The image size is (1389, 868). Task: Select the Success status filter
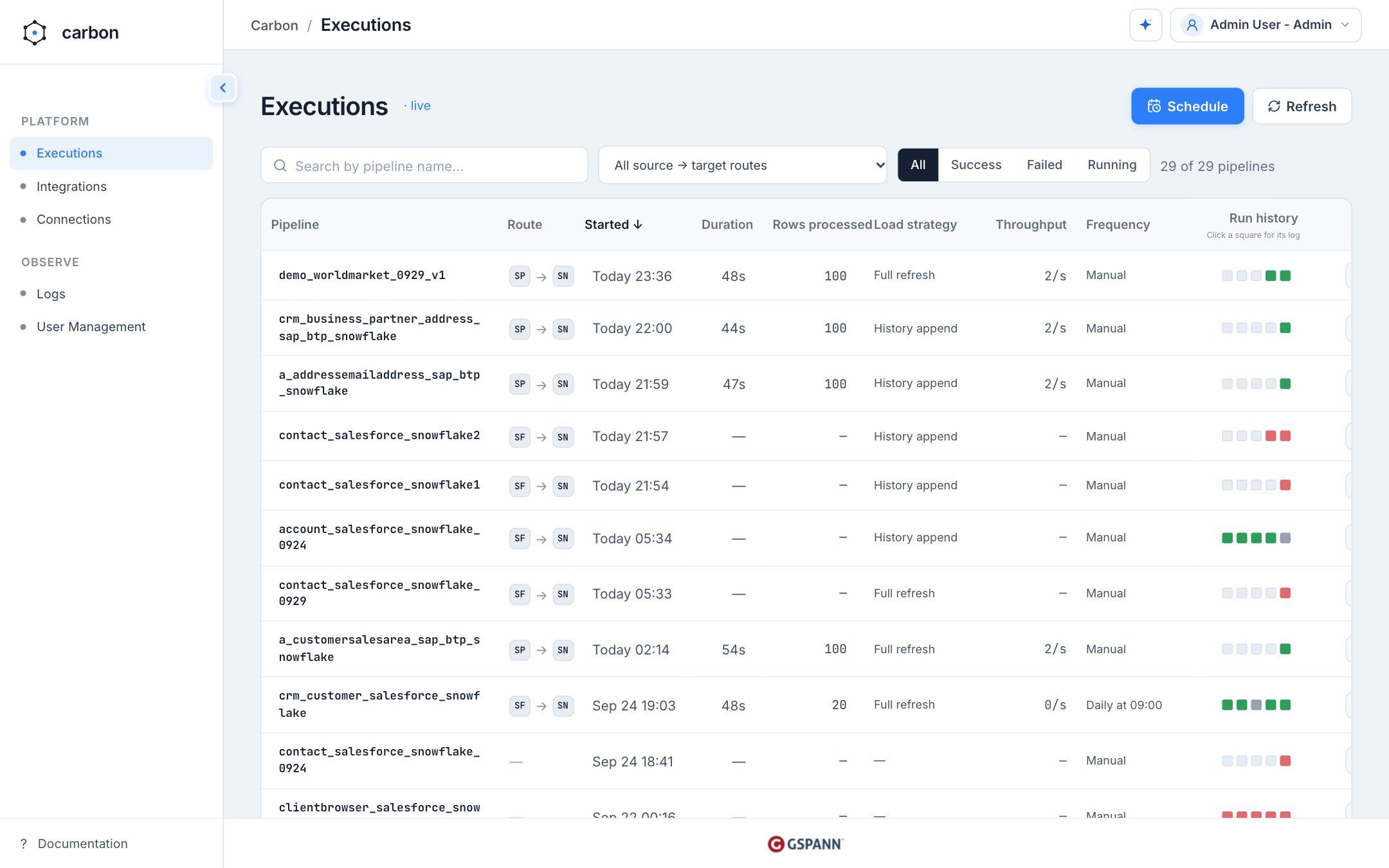coord(976,165)
